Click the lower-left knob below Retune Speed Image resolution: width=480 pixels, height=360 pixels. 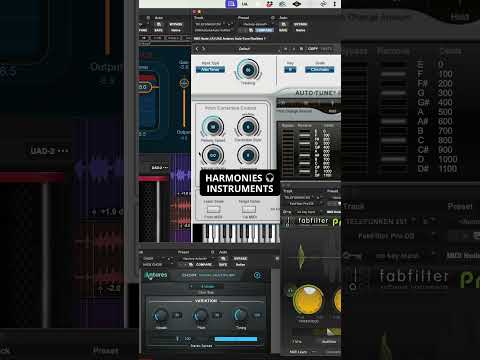point(213,155)
